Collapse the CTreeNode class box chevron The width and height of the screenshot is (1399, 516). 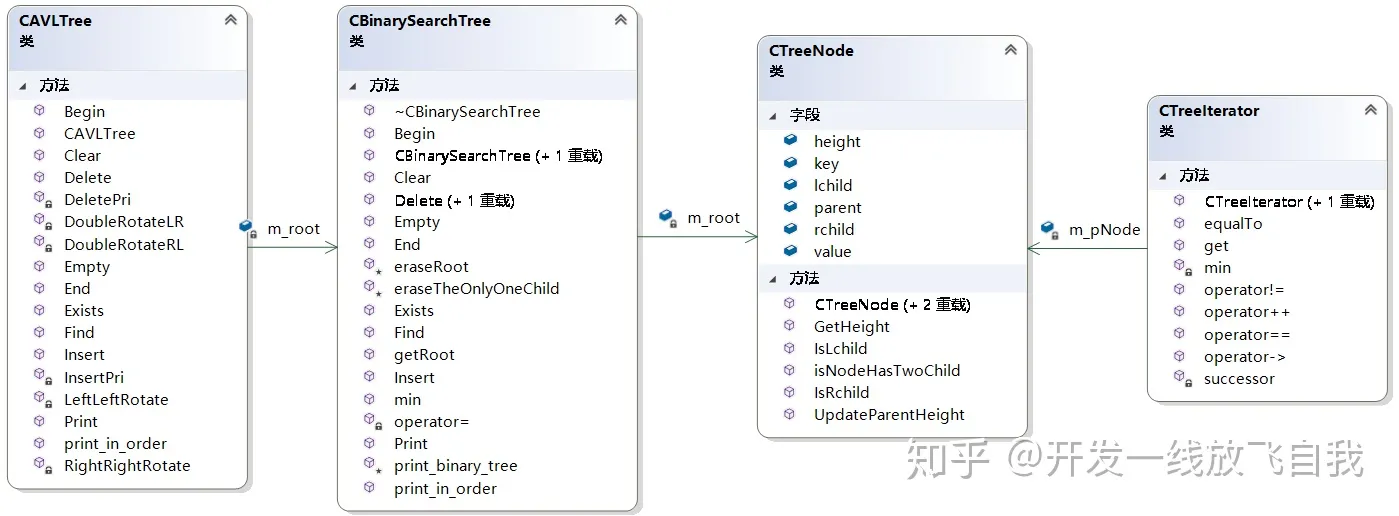pos(1010,49)
